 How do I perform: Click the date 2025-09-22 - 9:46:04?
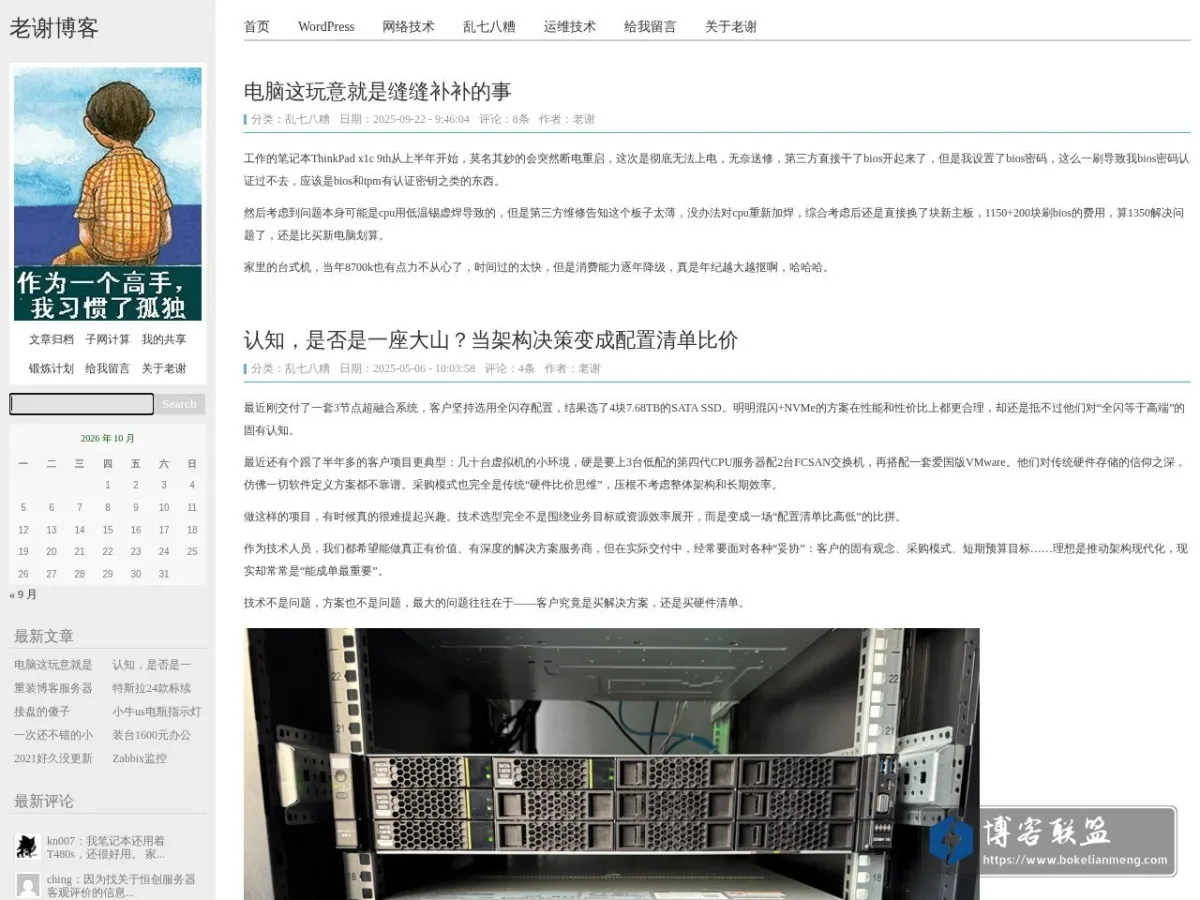point(421,119)
